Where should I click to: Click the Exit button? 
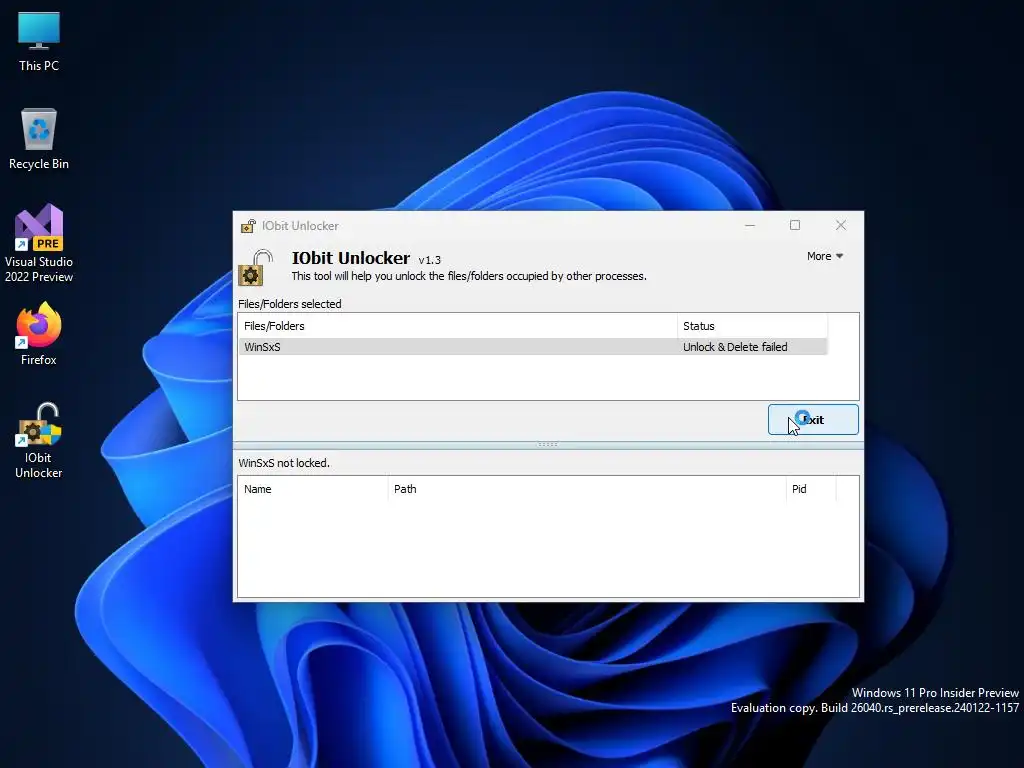tap(813, 419)
